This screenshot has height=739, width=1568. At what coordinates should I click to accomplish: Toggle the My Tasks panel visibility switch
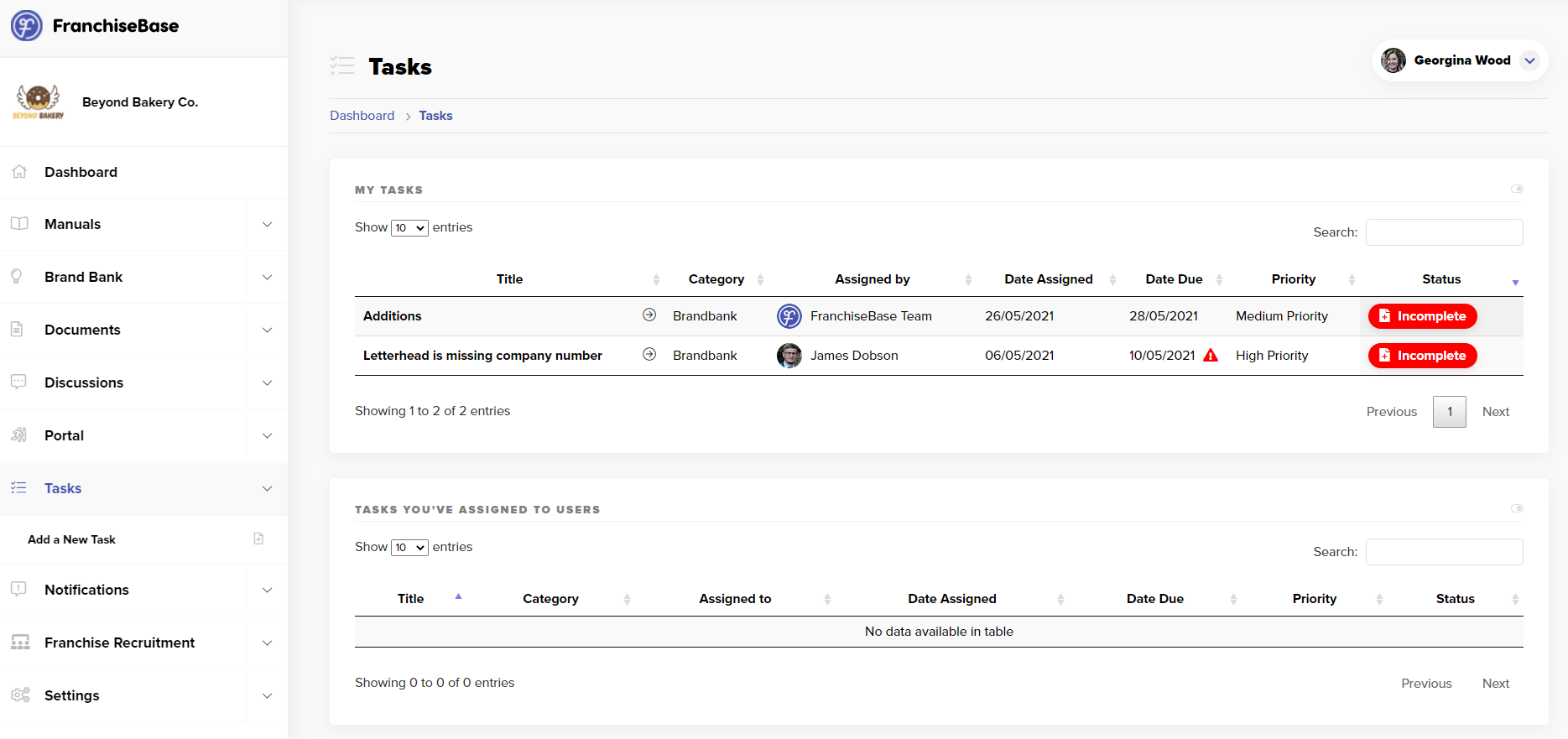pyautogui.click(x=1516, y=189)
